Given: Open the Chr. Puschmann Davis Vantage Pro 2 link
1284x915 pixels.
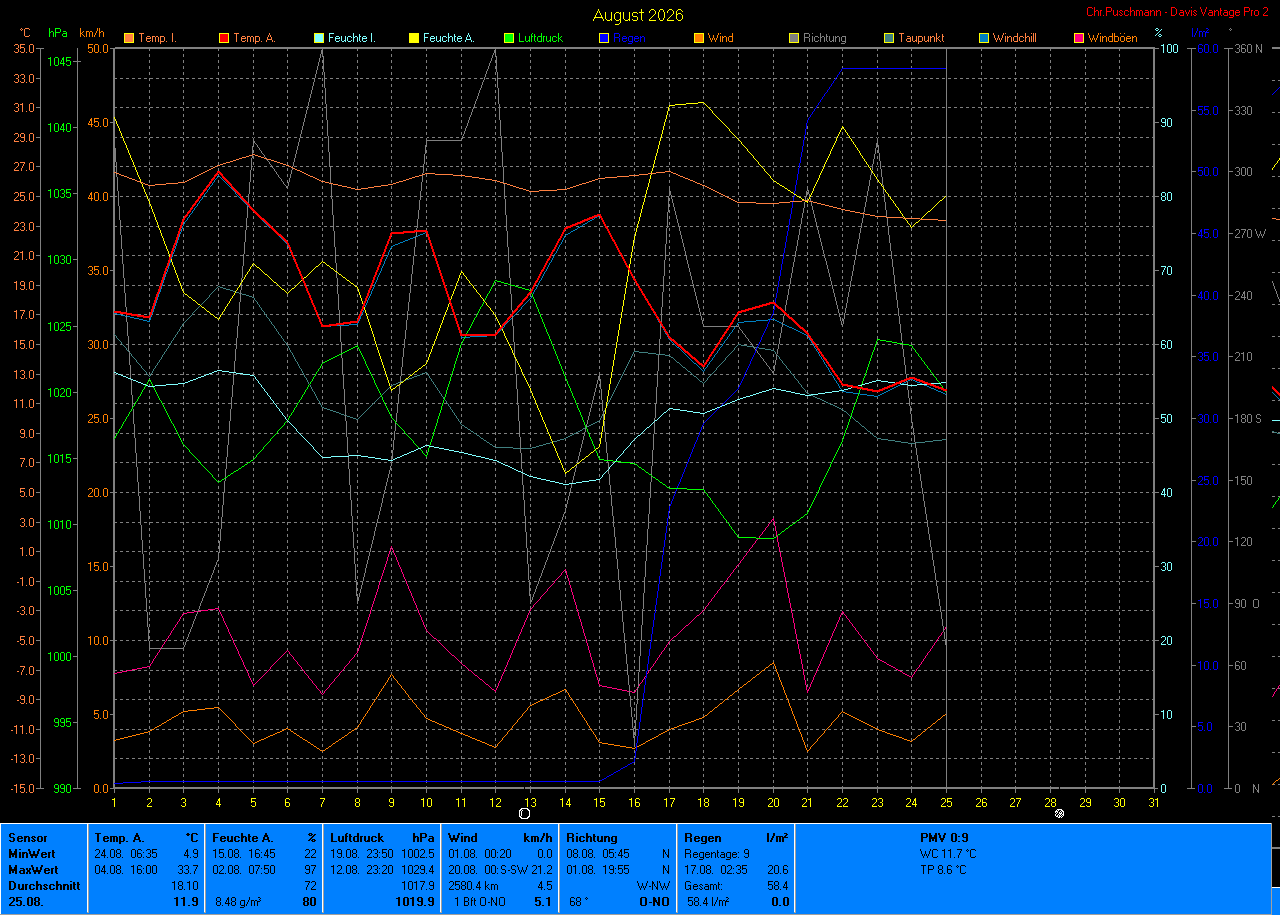Looking at the screenshot, I should pos(1177,12).
